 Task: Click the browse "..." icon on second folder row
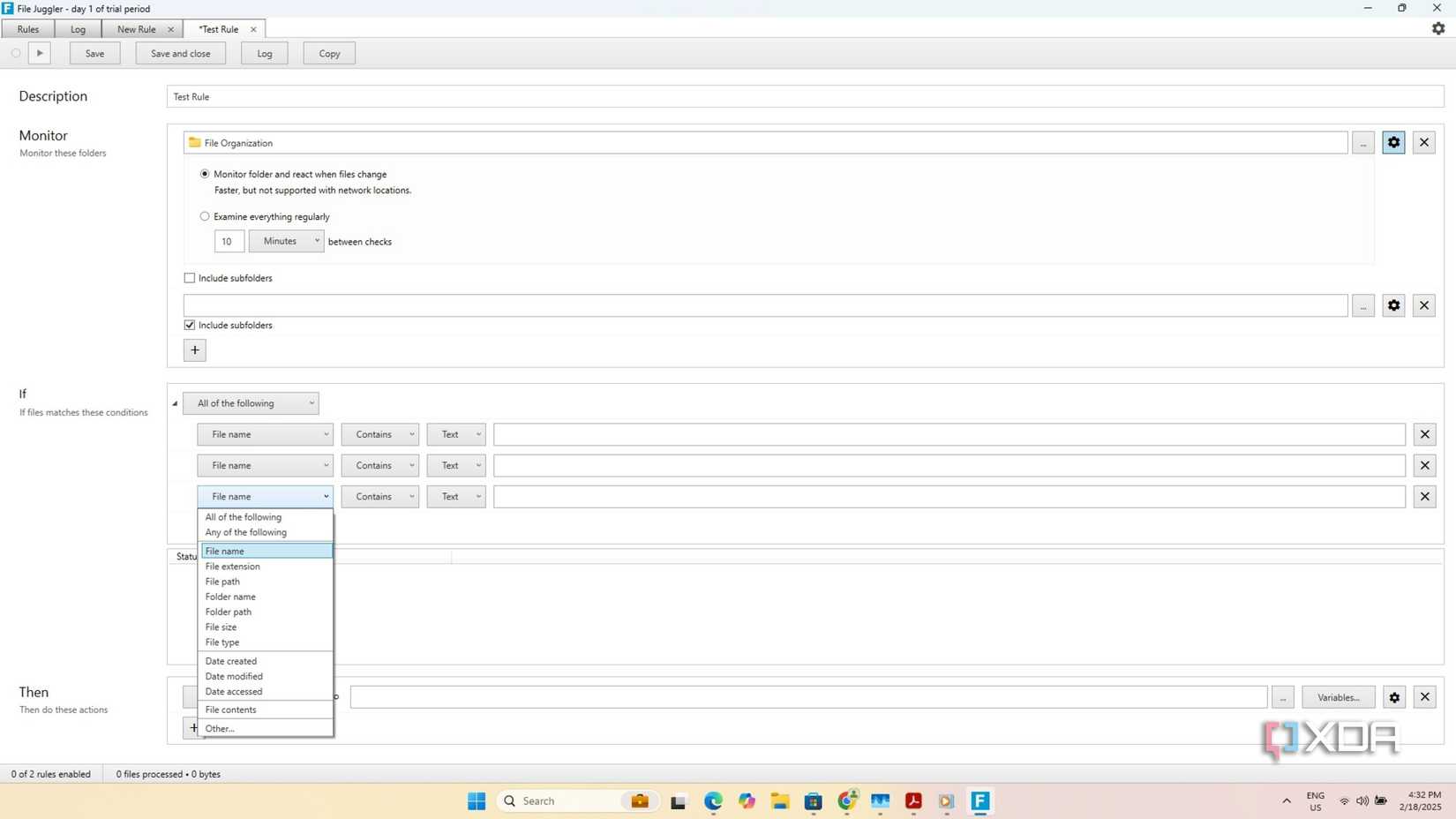coord(1362,304)
